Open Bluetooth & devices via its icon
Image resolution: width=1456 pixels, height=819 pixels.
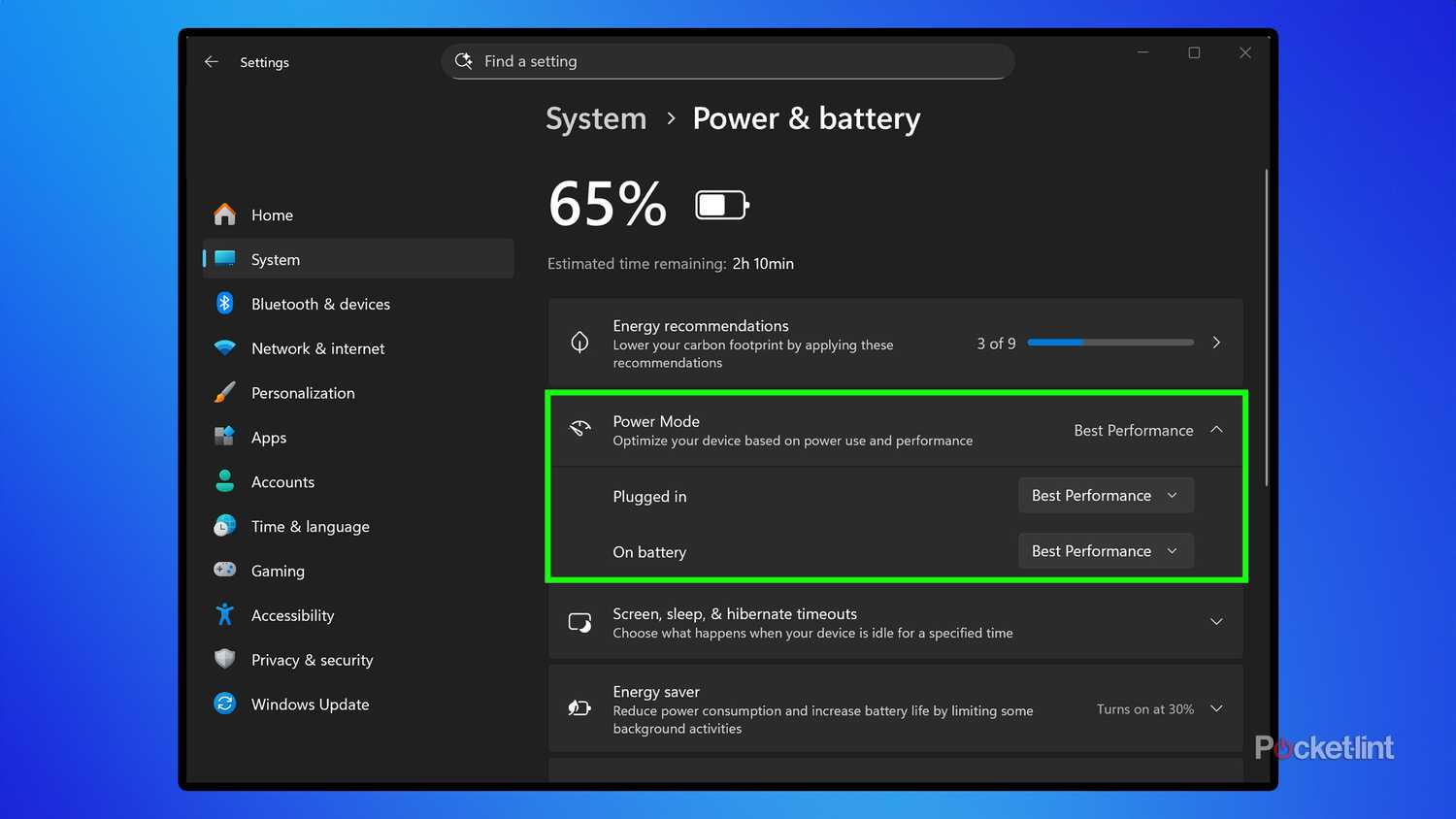(x=224, y=304)
